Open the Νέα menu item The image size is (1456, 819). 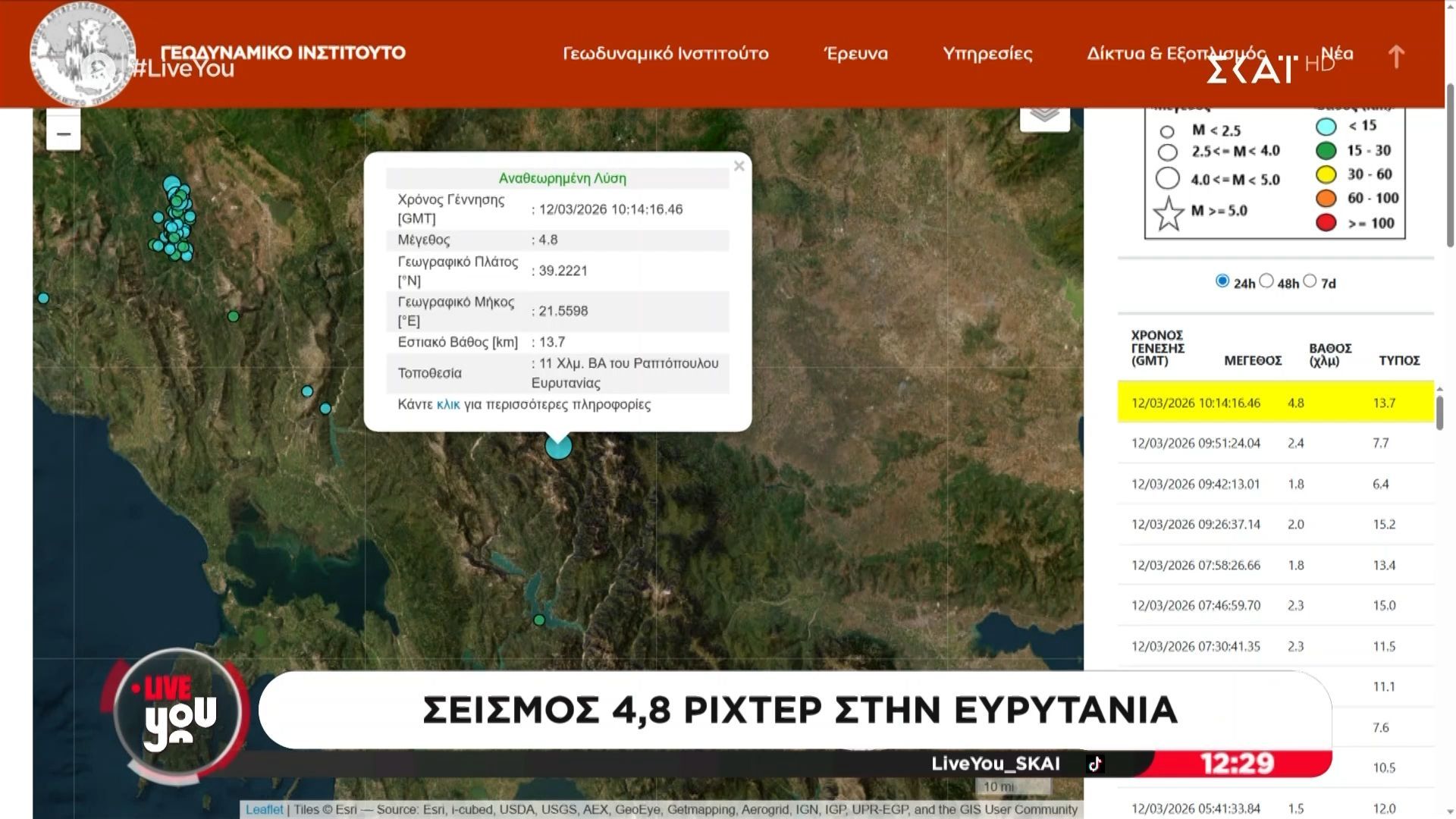[x=1337, y=54]
